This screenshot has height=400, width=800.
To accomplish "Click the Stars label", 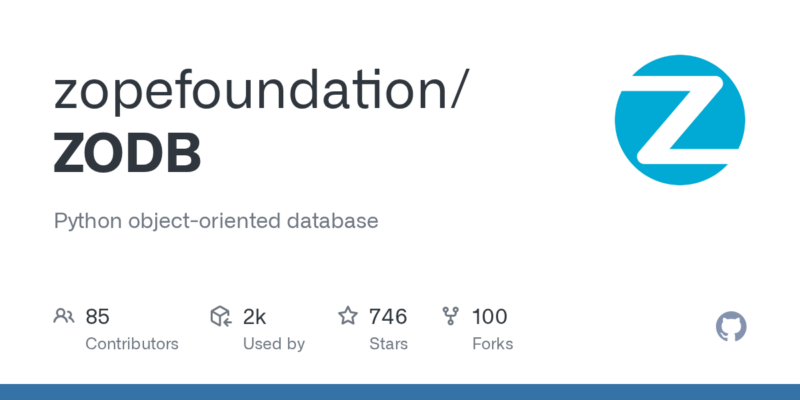I will (389, 343).
